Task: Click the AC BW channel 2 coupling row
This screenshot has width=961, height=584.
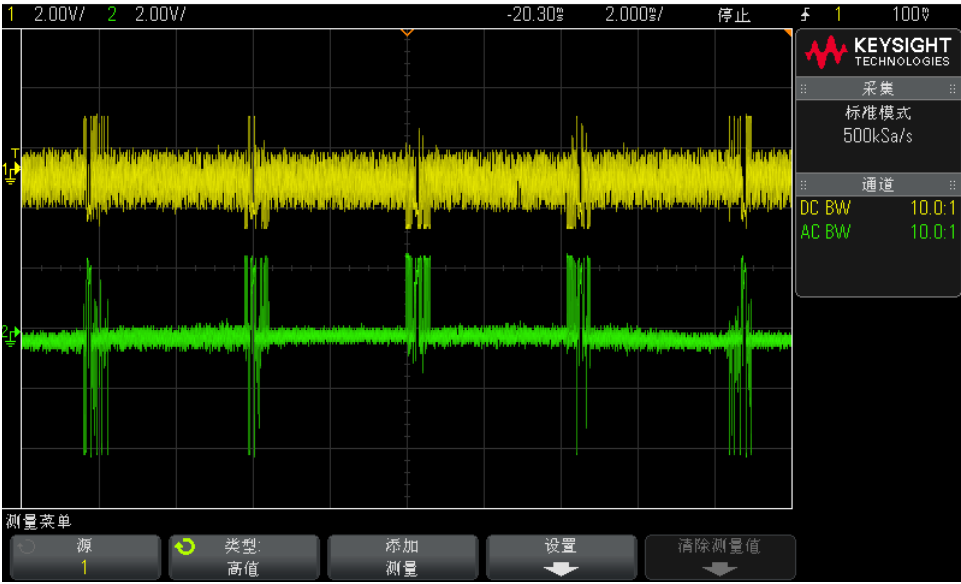Action: [878, 232]
